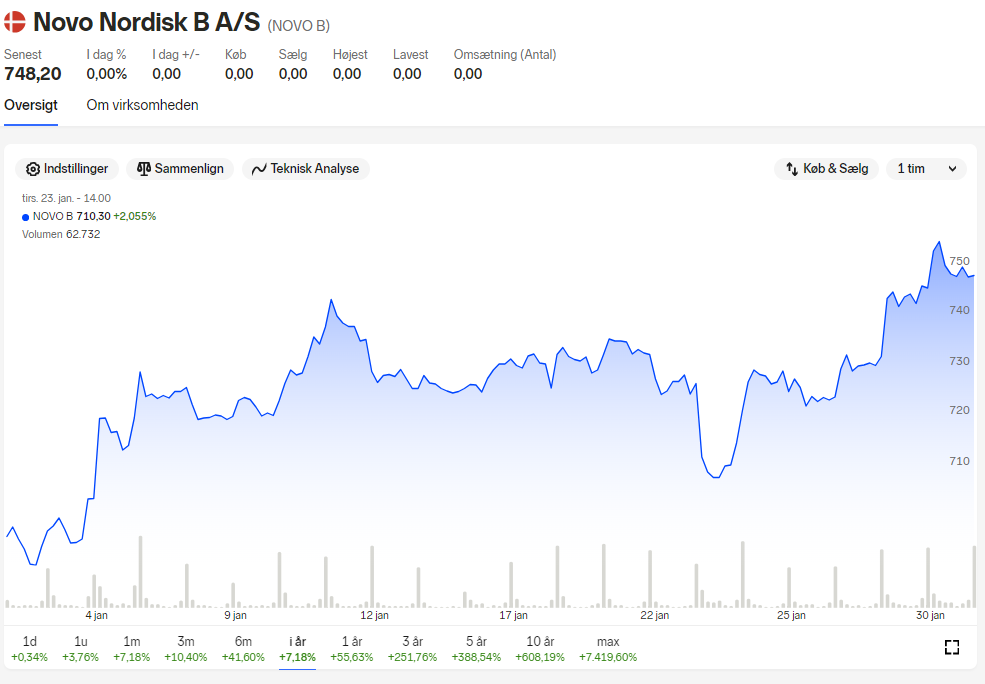This screenshot has height=684, width=985.
Task: Click the 9 jan date axis label
Action: point(236,615)
